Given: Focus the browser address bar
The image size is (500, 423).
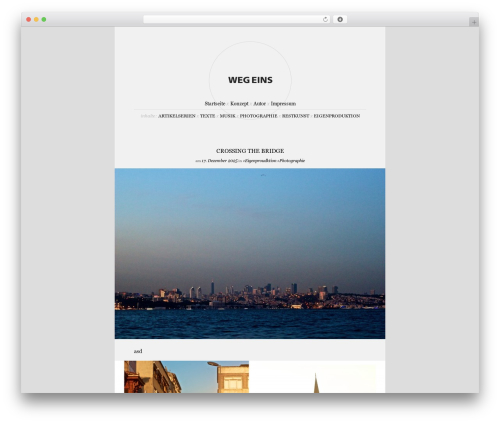Looking at the screenshot, I should (237, 20).
